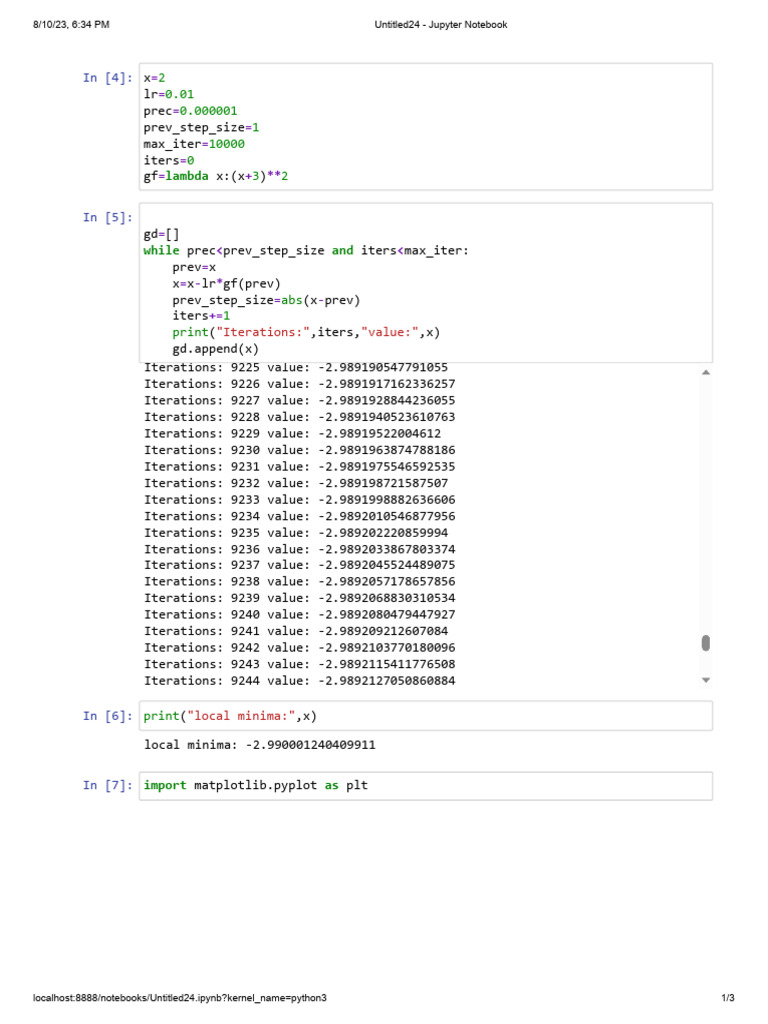Click the page number '1/3'
Viewport: 768px width, 1024px height.
click(728, 998)
